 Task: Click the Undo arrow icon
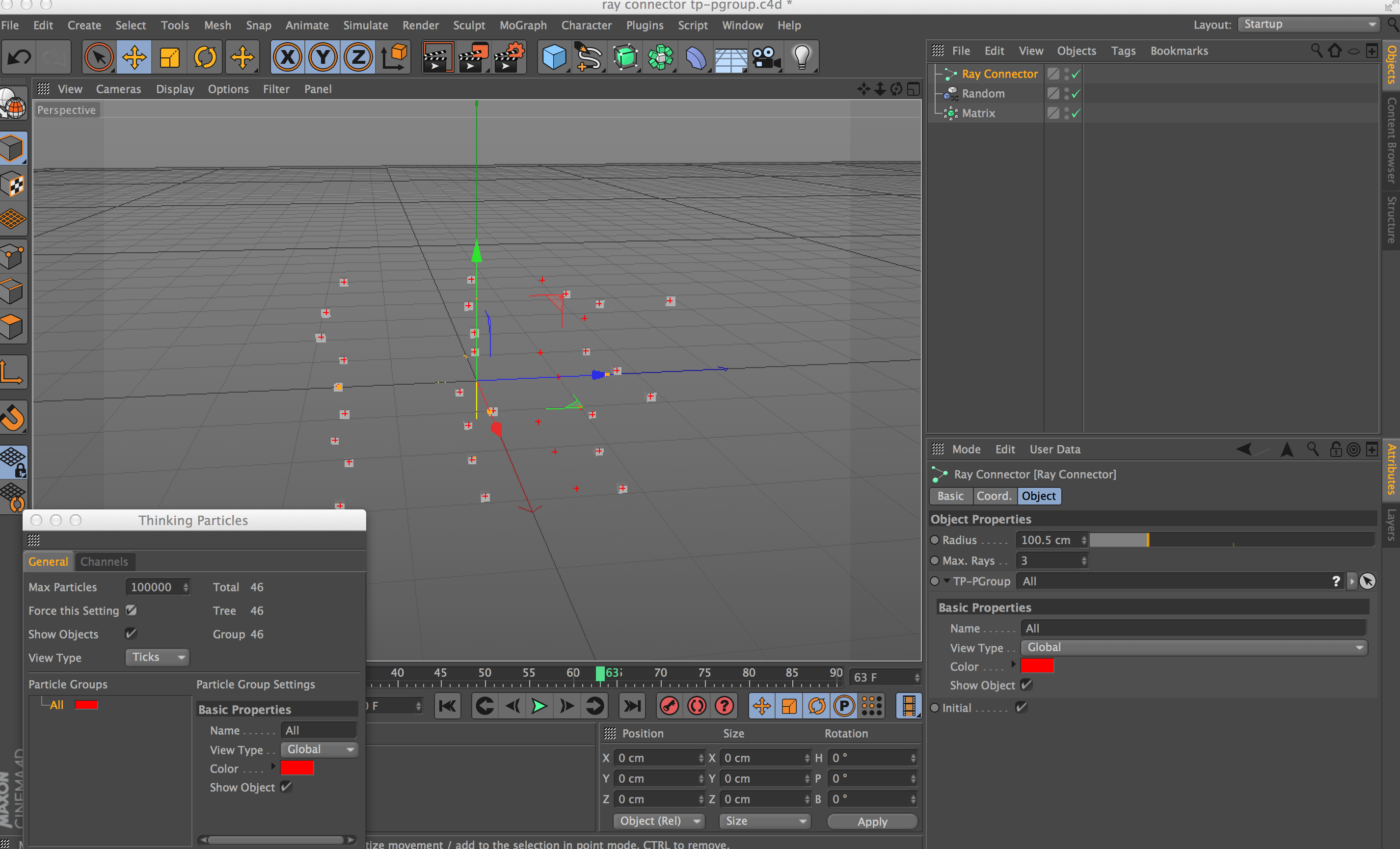tap(19, 57)
